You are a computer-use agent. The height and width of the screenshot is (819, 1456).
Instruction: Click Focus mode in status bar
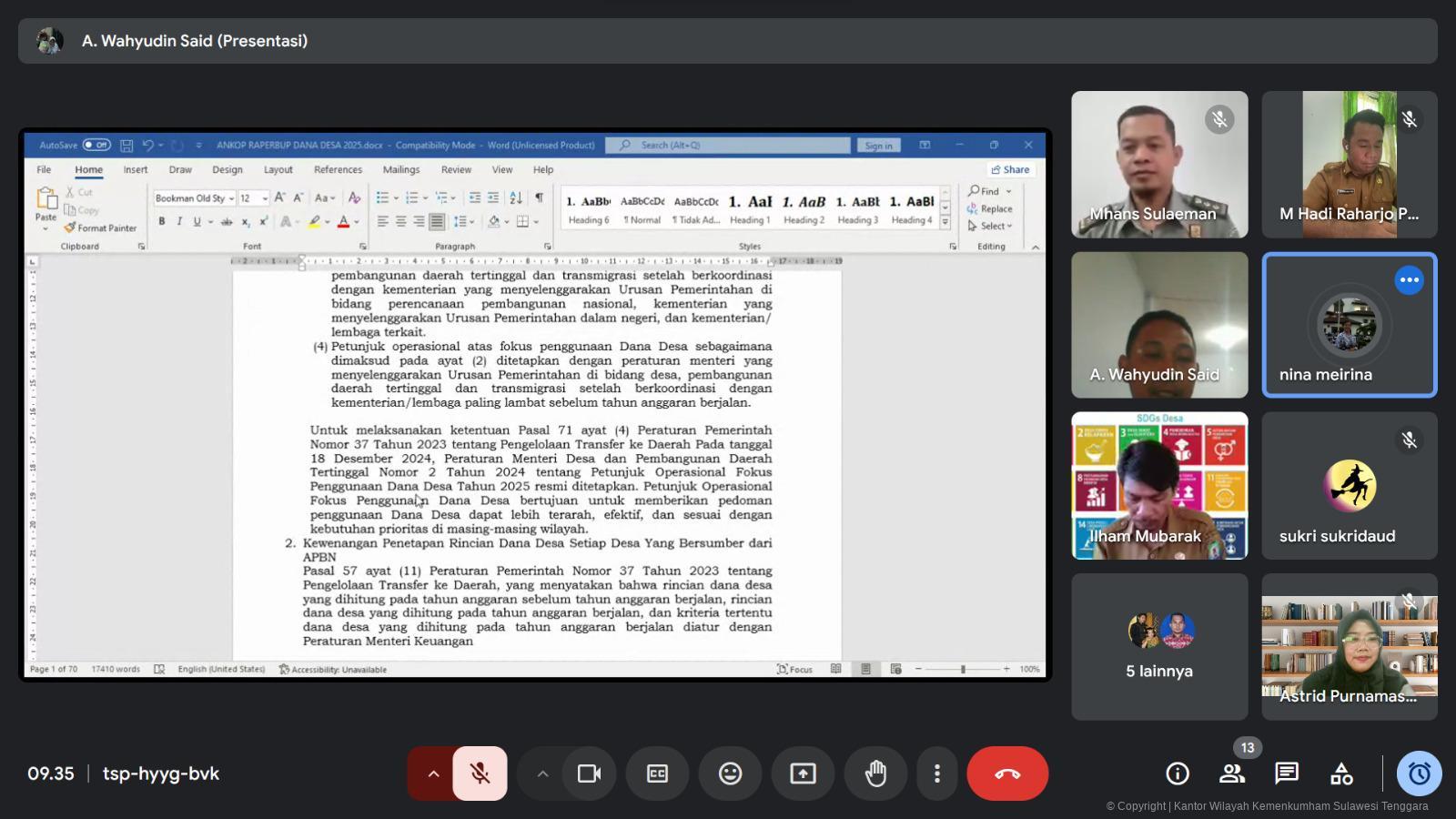coord(794,669)
